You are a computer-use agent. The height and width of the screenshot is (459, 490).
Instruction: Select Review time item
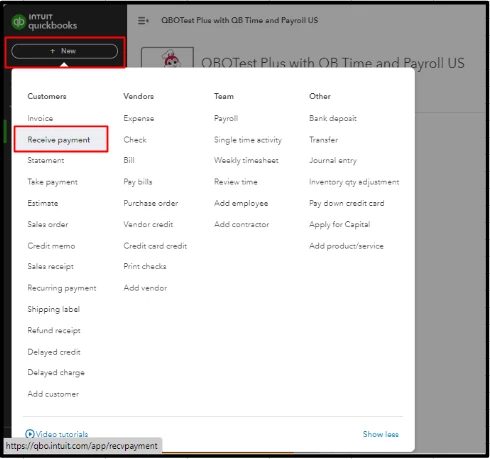(236, 182)
